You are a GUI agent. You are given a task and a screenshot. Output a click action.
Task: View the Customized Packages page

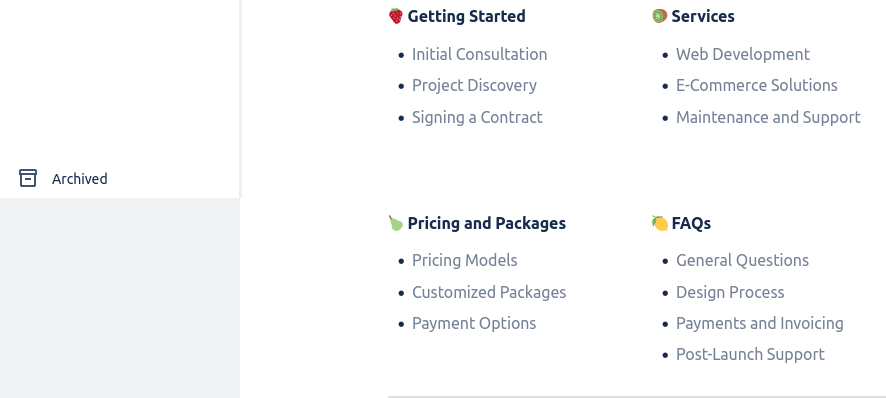click(x=489, y=292)
